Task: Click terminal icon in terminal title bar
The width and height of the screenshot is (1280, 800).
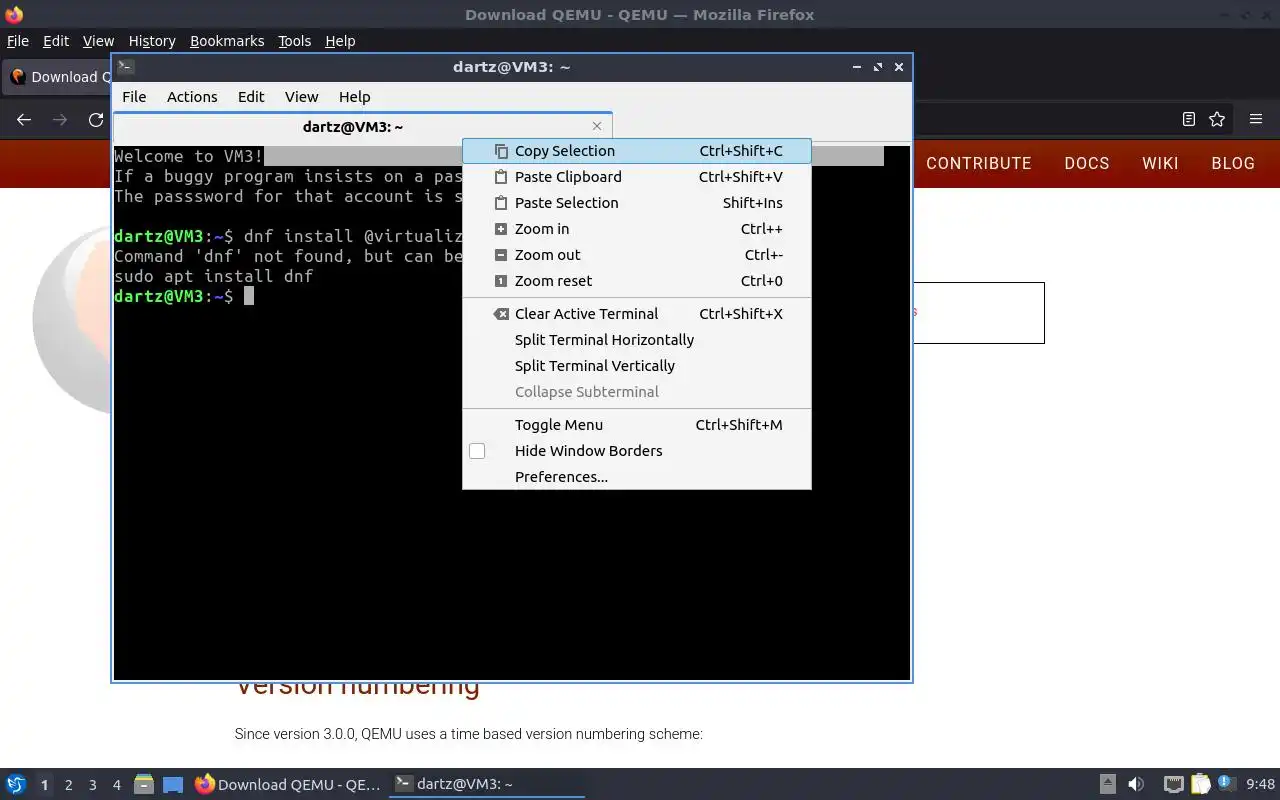Action: tap(126, 67)
